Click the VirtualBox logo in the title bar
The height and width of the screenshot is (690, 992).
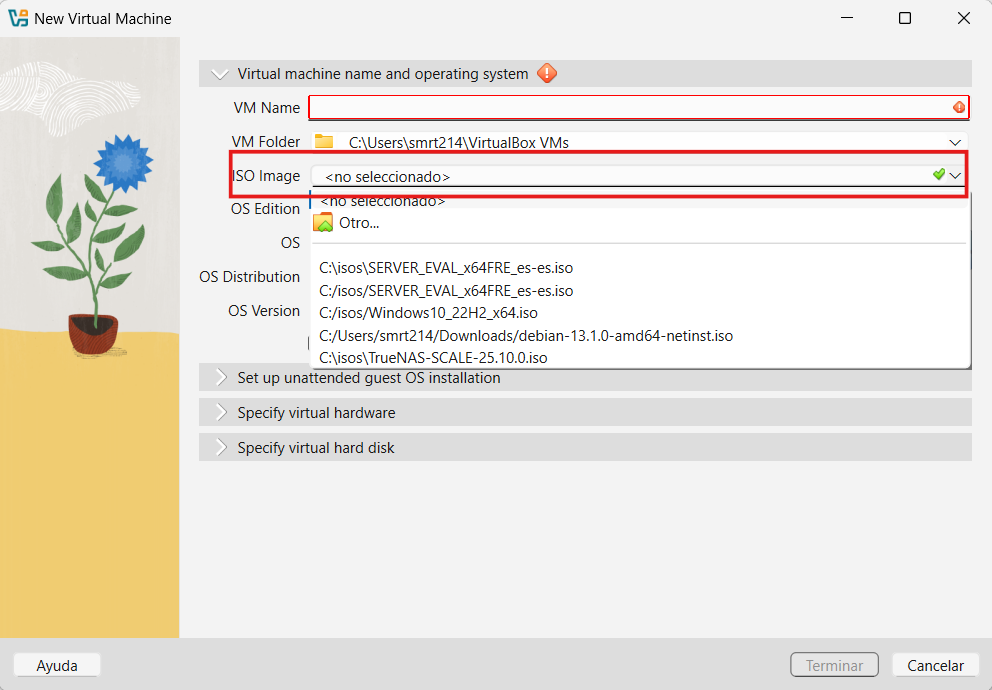pyautogui.click(x=17, y=18)
